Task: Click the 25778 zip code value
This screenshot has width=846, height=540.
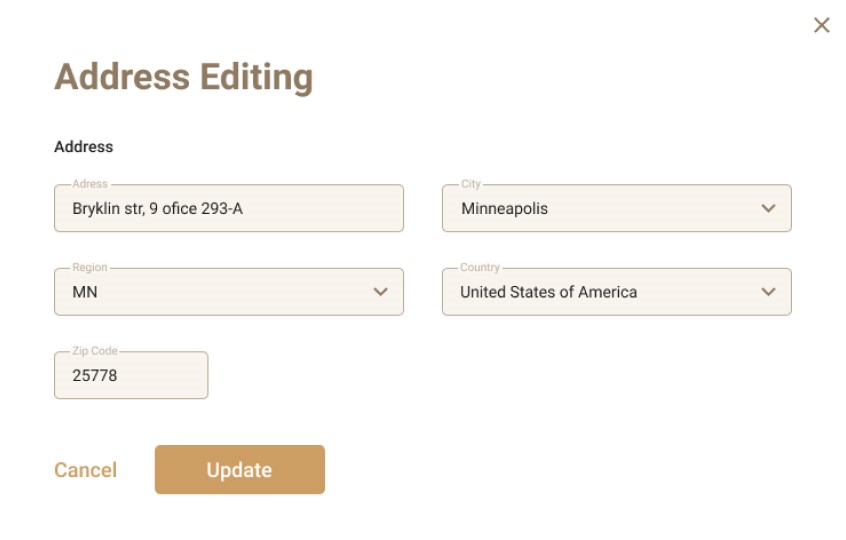Action: [x=95, y=376]
